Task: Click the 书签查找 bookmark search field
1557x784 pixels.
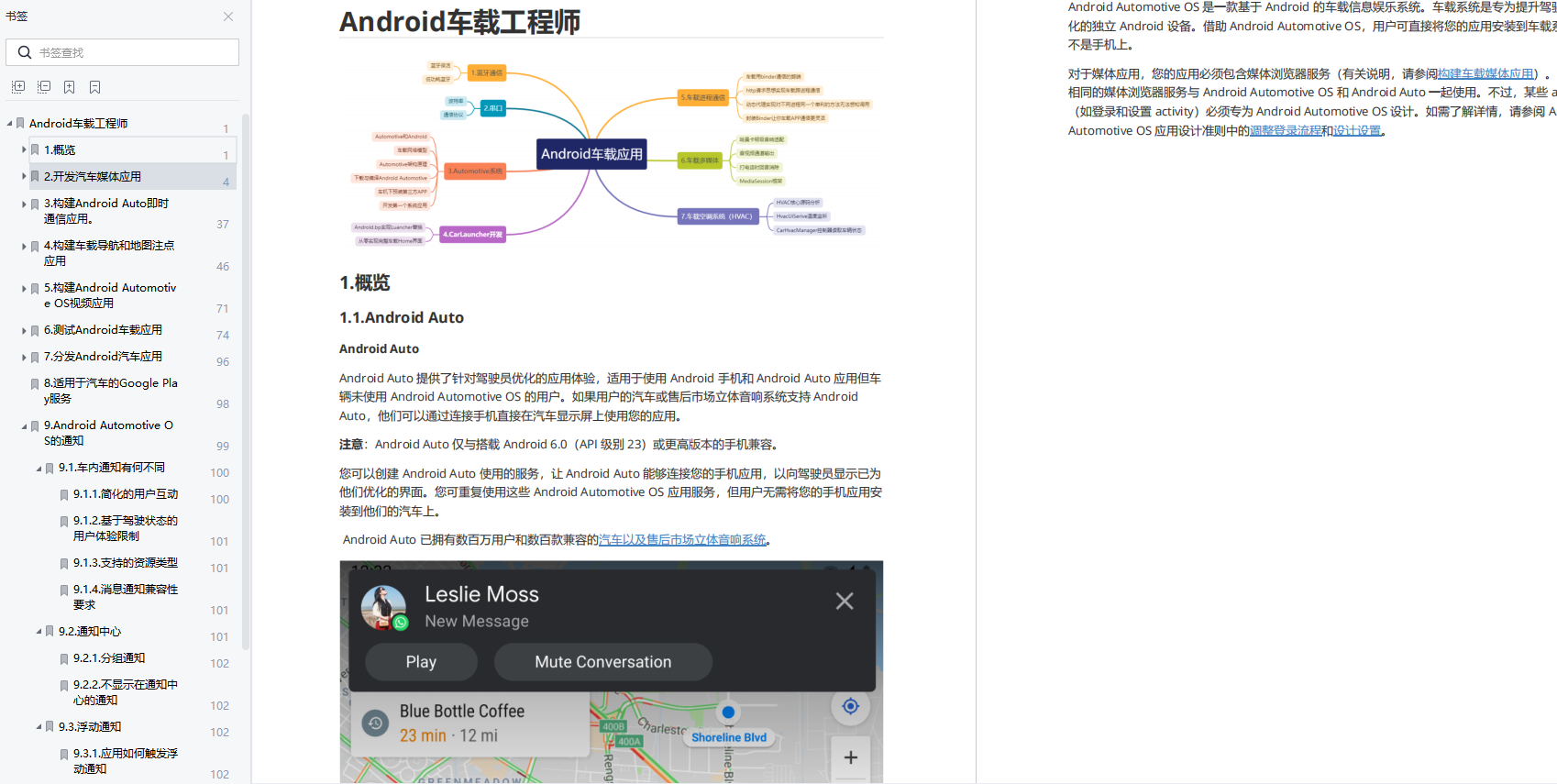Action: click(122, 52)
